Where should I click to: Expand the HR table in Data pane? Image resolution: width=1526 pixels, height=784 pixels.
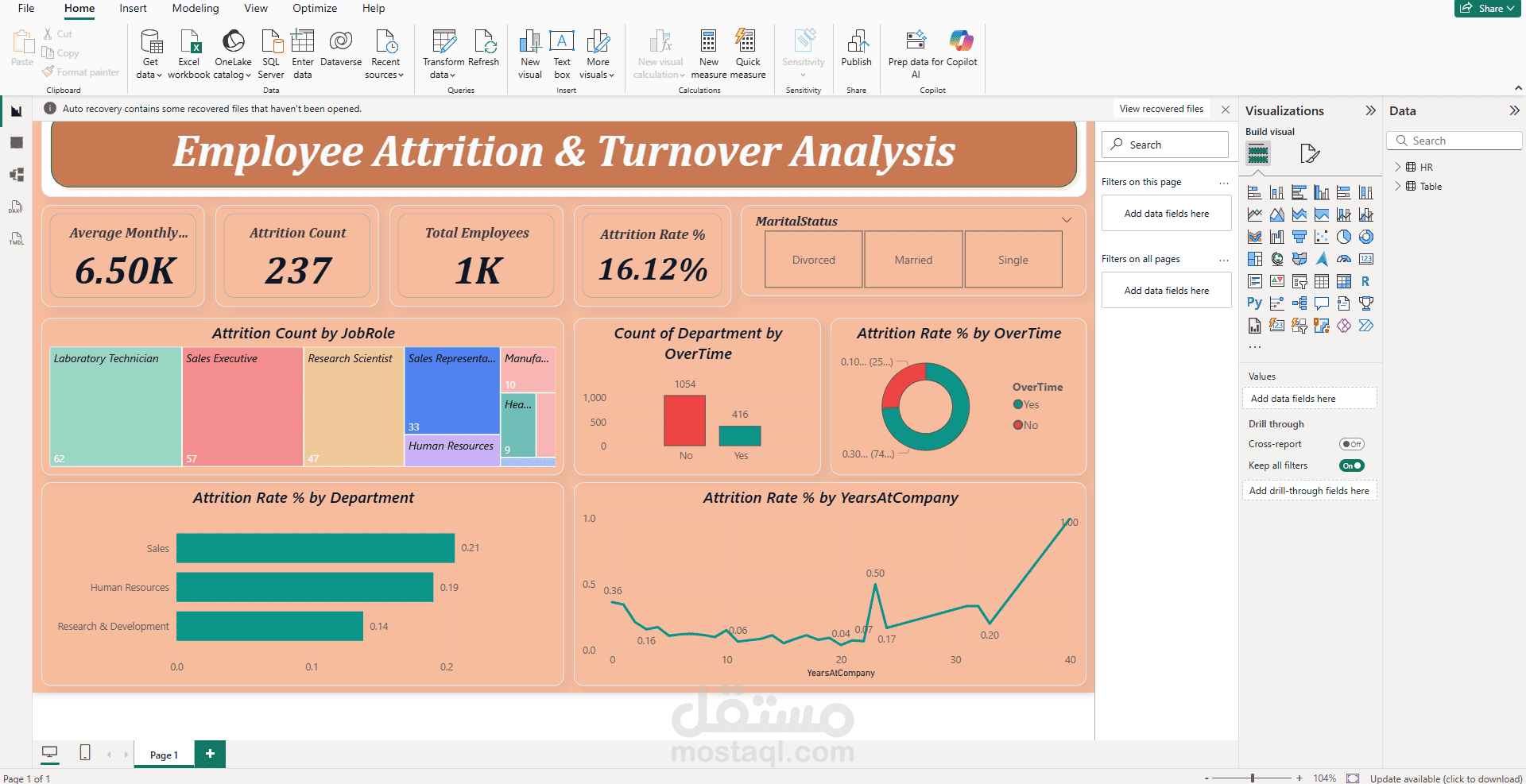coord(1398,168)
